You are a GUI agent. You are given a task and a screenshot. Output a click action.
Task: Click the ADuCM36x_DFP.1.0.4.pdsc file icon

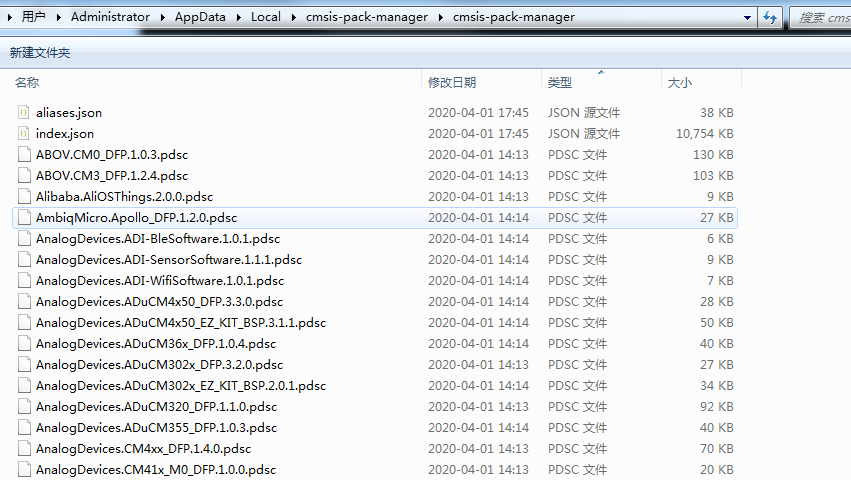(23, 344)
